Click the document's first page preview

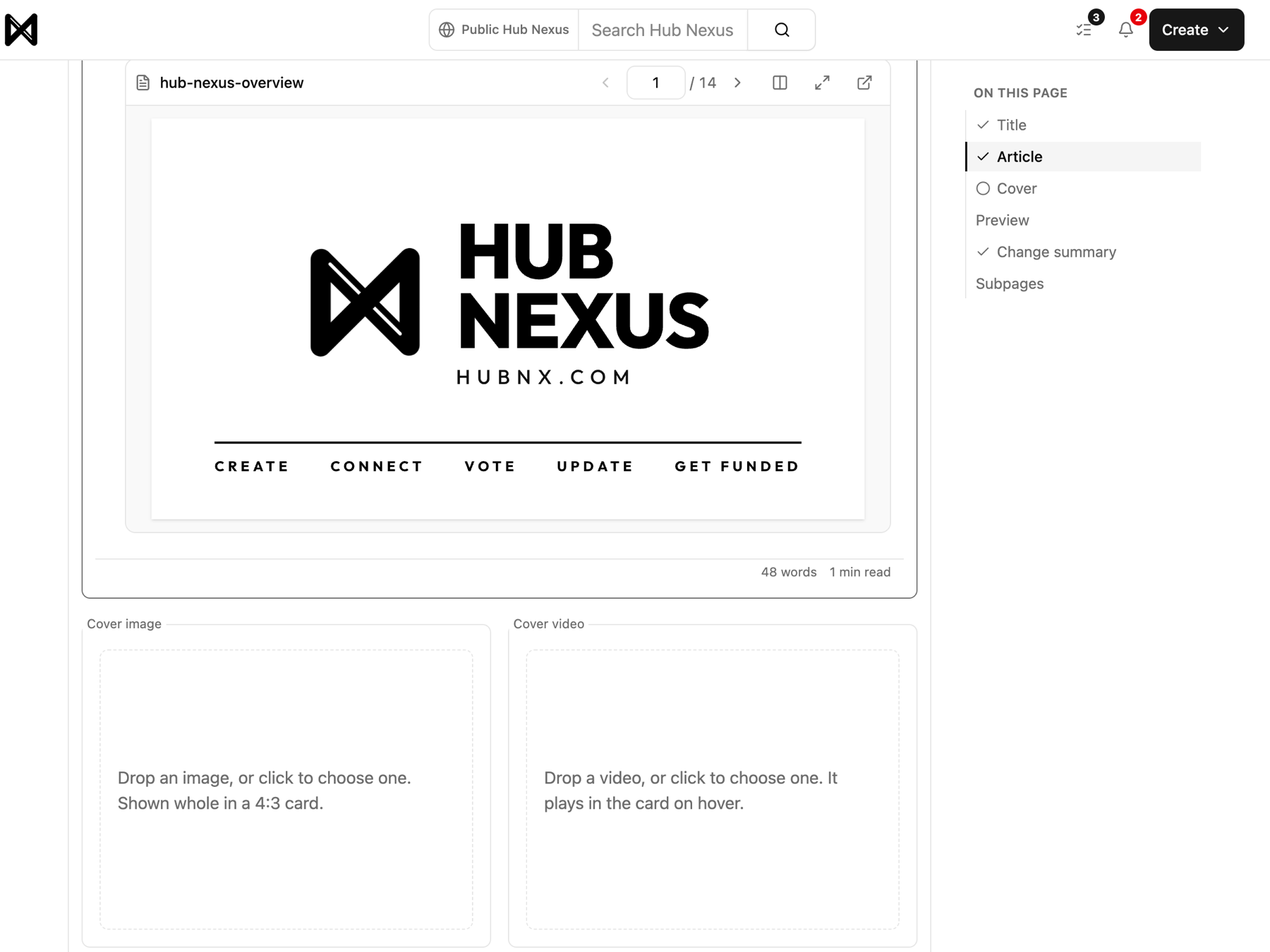coord(508,319)
